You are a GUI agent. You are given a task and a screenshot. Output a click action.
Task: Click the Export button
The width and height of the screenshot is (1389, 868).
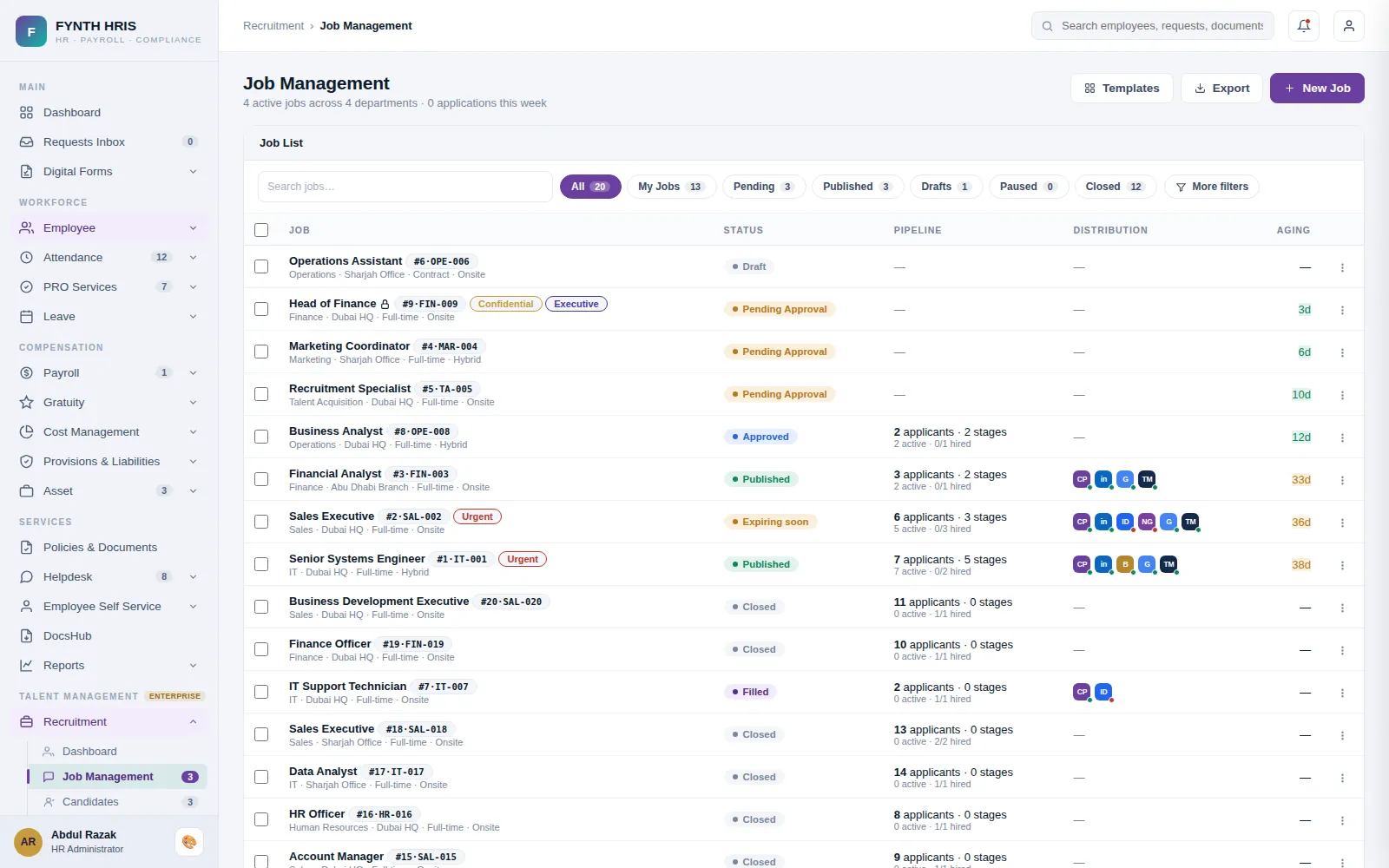1221,89
